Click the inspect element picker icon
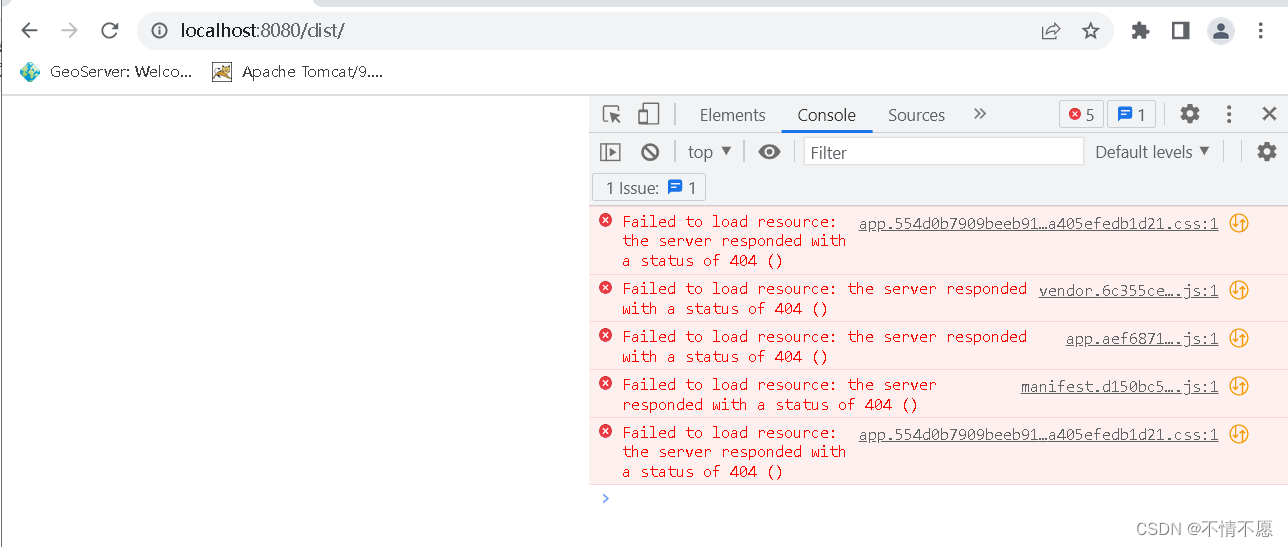 click(x=612, y=114)
